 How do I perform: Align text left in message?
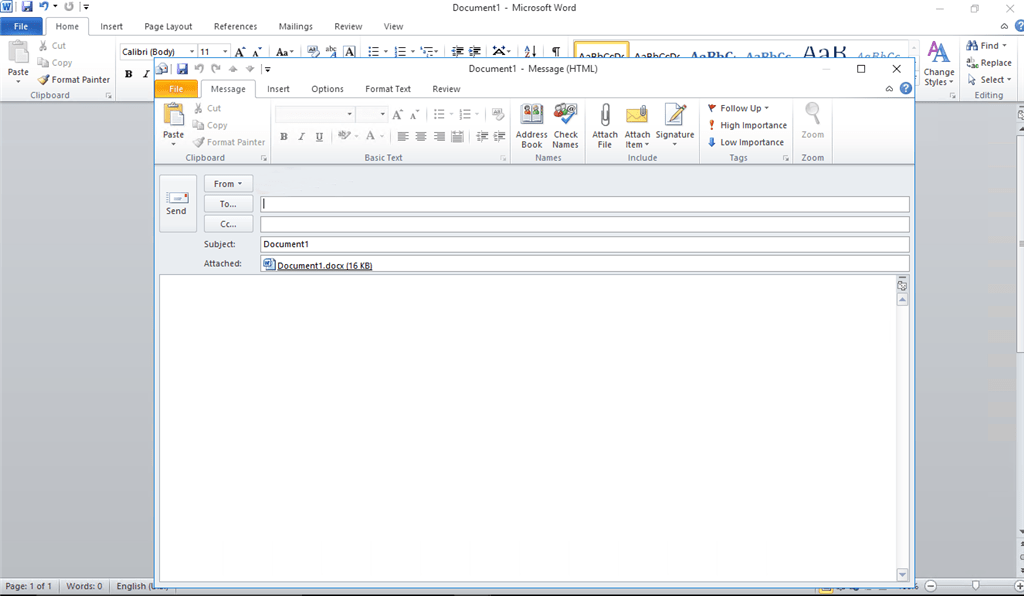pos(403,136)
